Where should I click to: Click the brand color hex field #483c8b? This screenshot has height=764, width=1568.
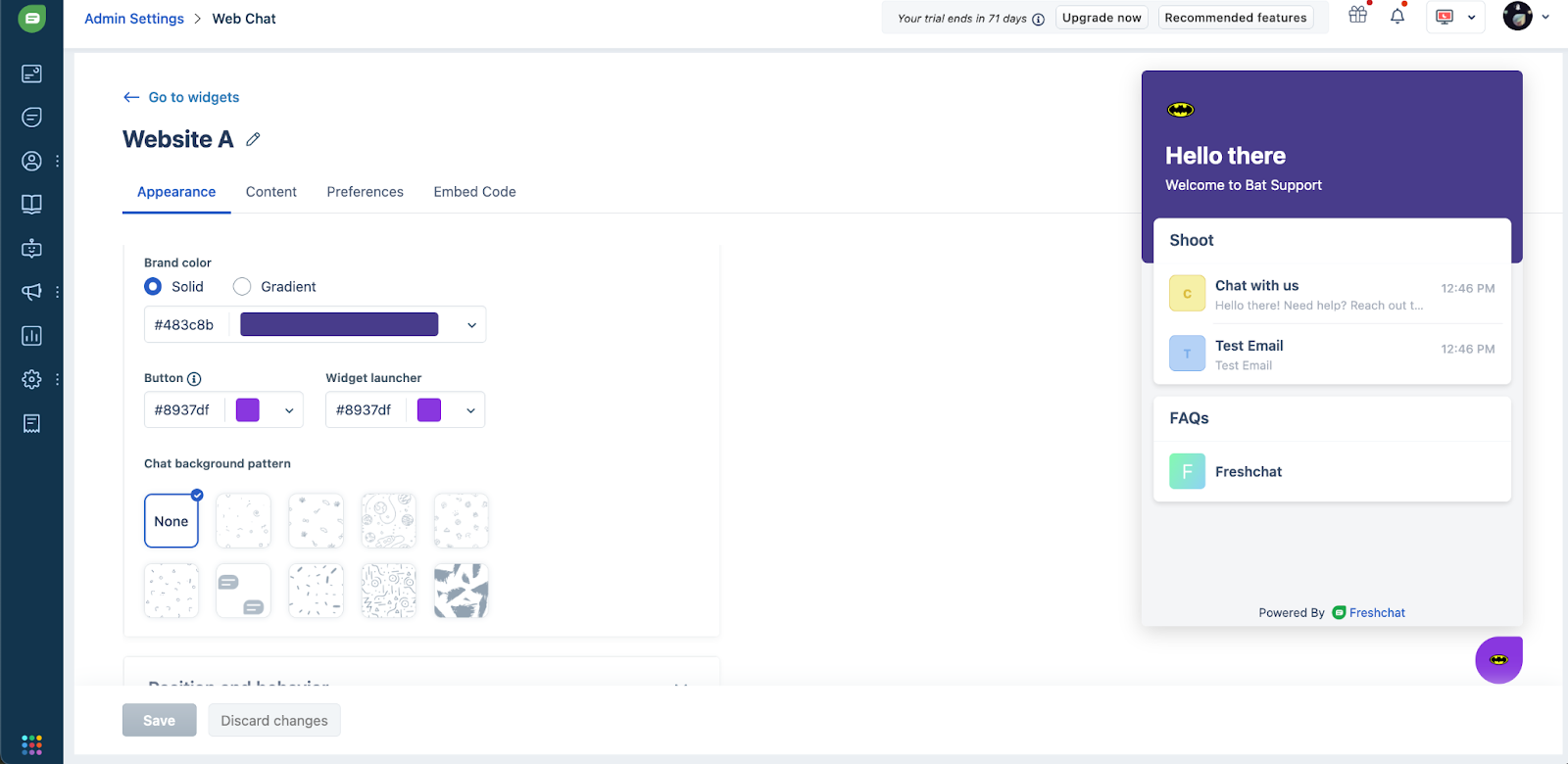click(x=185, y=325)
